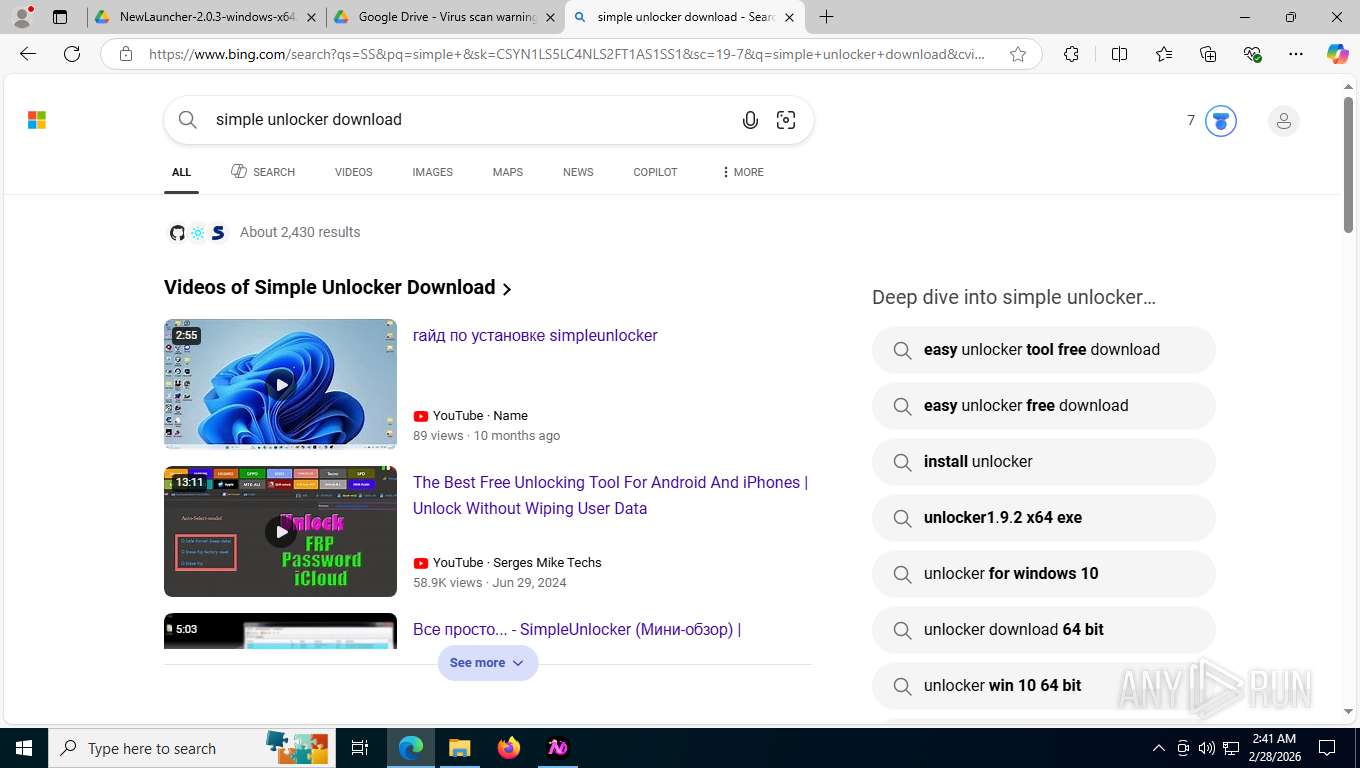Click the browser address bar URL

[566, 54]
